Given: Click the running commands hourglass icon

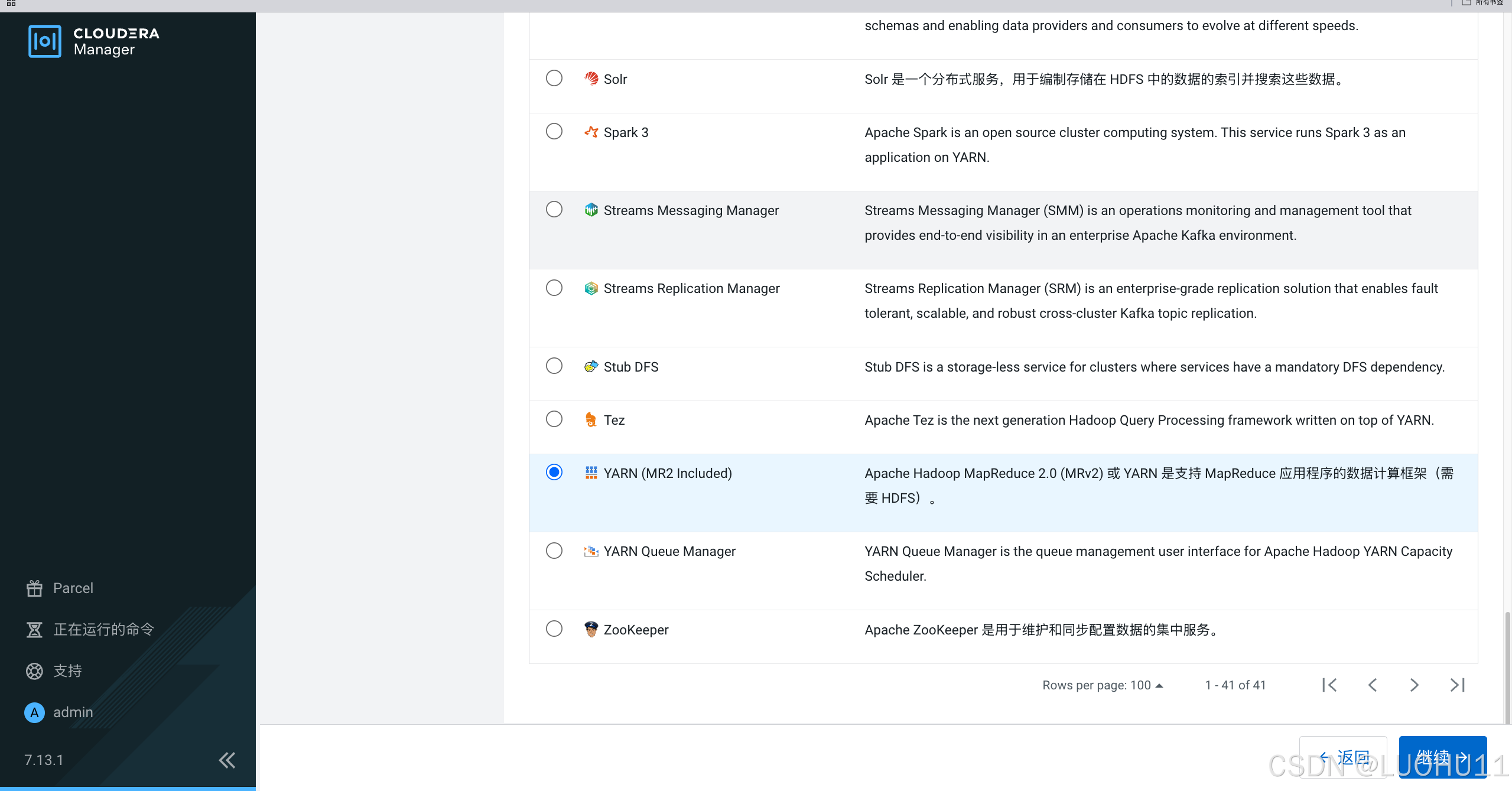Looking at the screenshot, I should [x=34, y=630].
